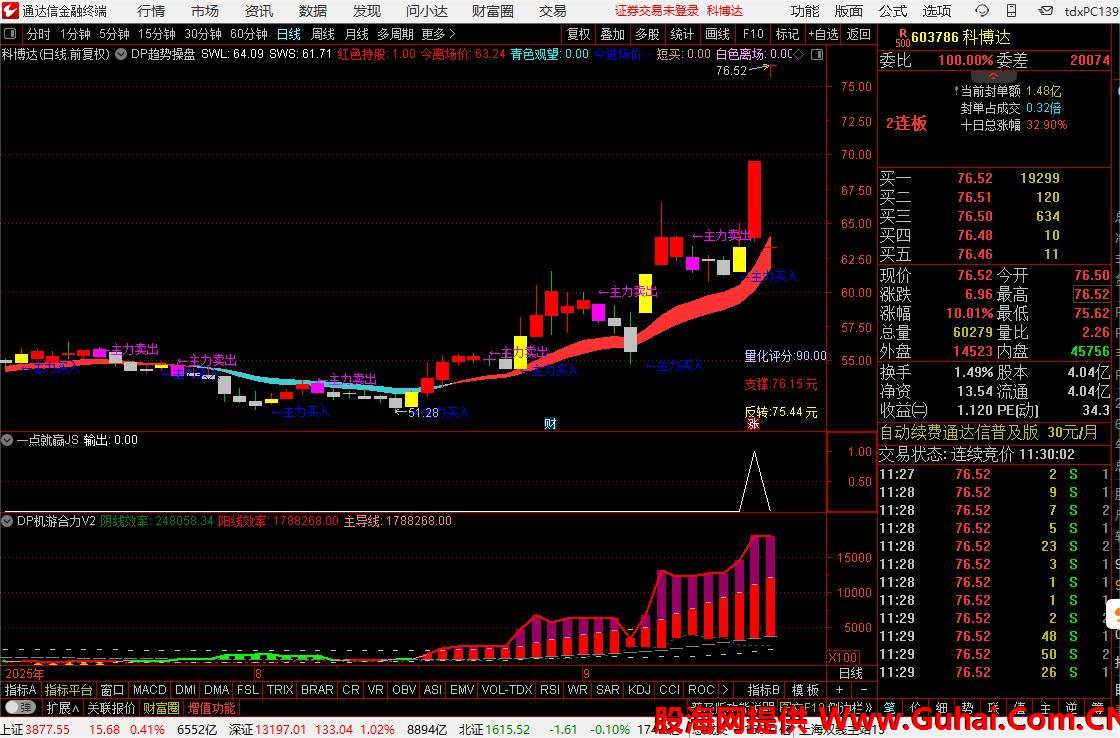This screenshot has height=738, width=1120.
Task: Open the 版面 menu
Action: (x=849, y=11)
